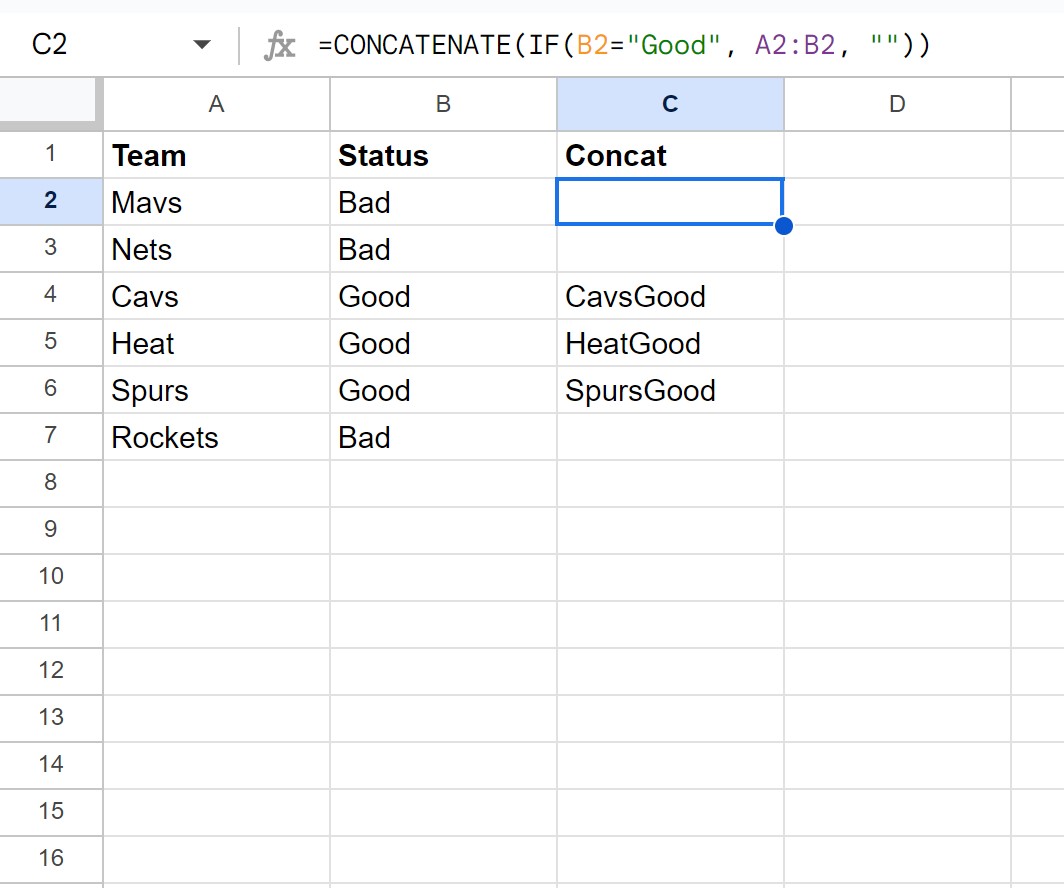Select column B header
The height and width of the screenshot is (888, 1064).
(443, 104)
